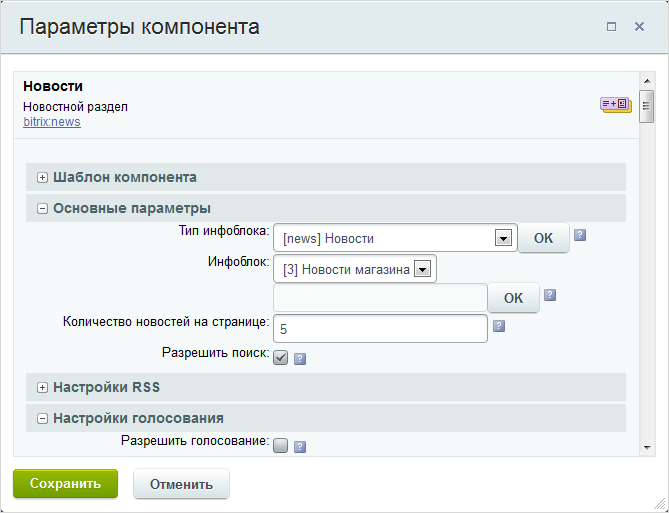Enable the Разрешить голосование checkbox
Screen dimensions: 669x513
281,446
